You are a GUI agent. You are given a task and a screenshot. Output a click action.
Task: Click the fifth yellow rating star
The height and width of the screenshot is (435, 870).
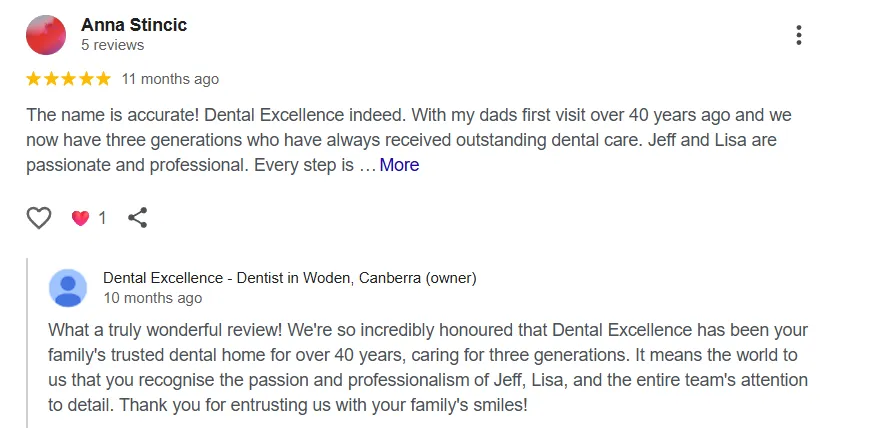click(103, 79)
